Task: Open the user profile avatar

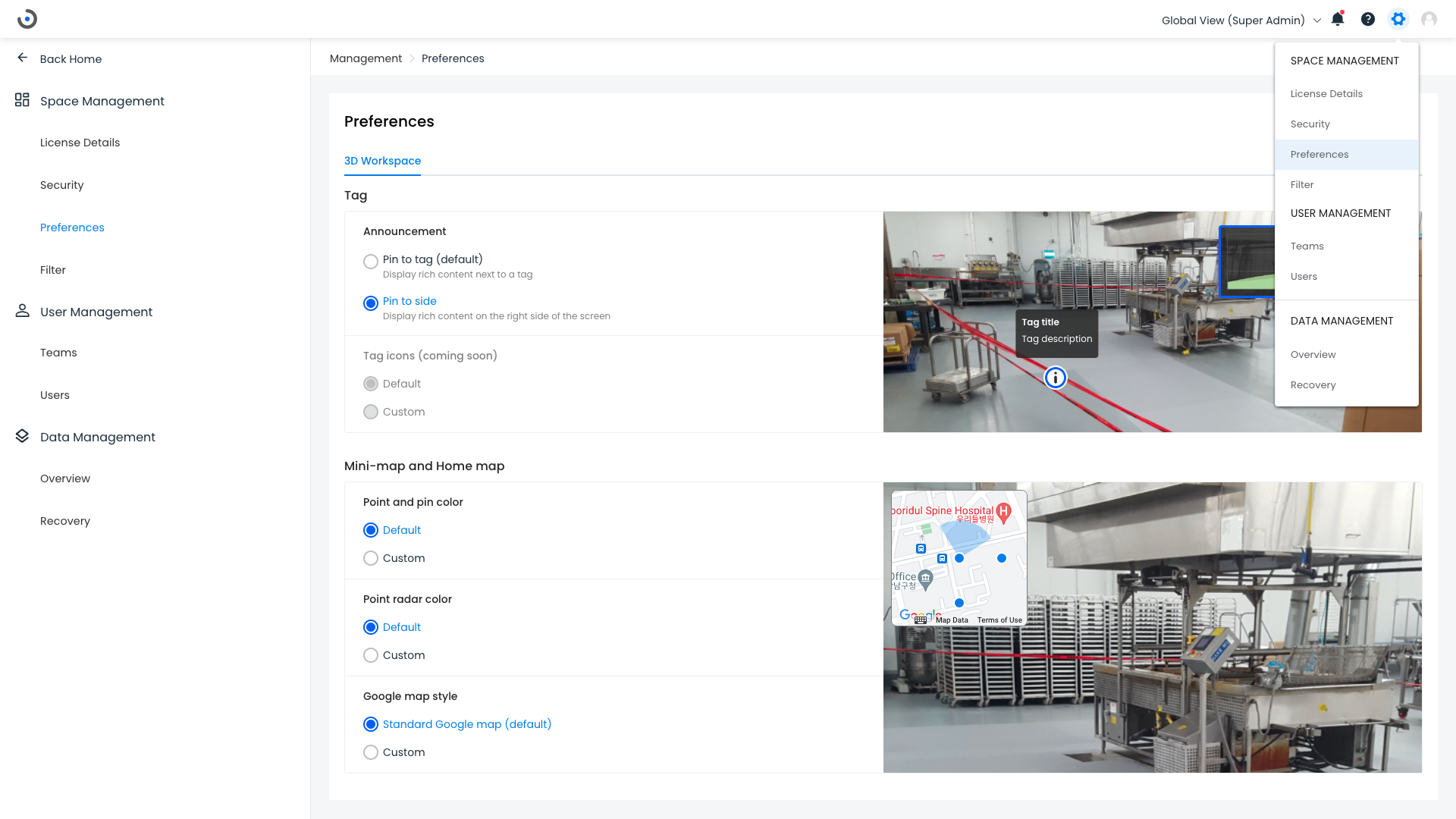Action: [1429, 19]
